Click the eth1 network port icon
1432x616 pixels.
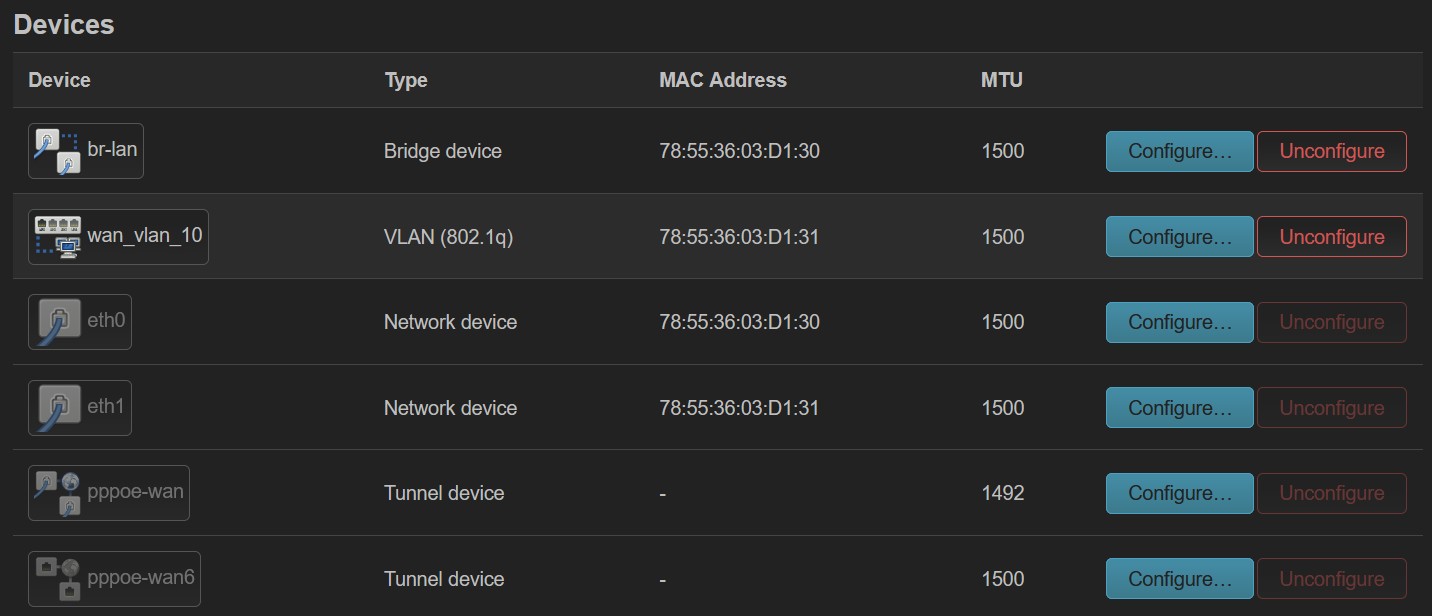[x=58, y=408]
